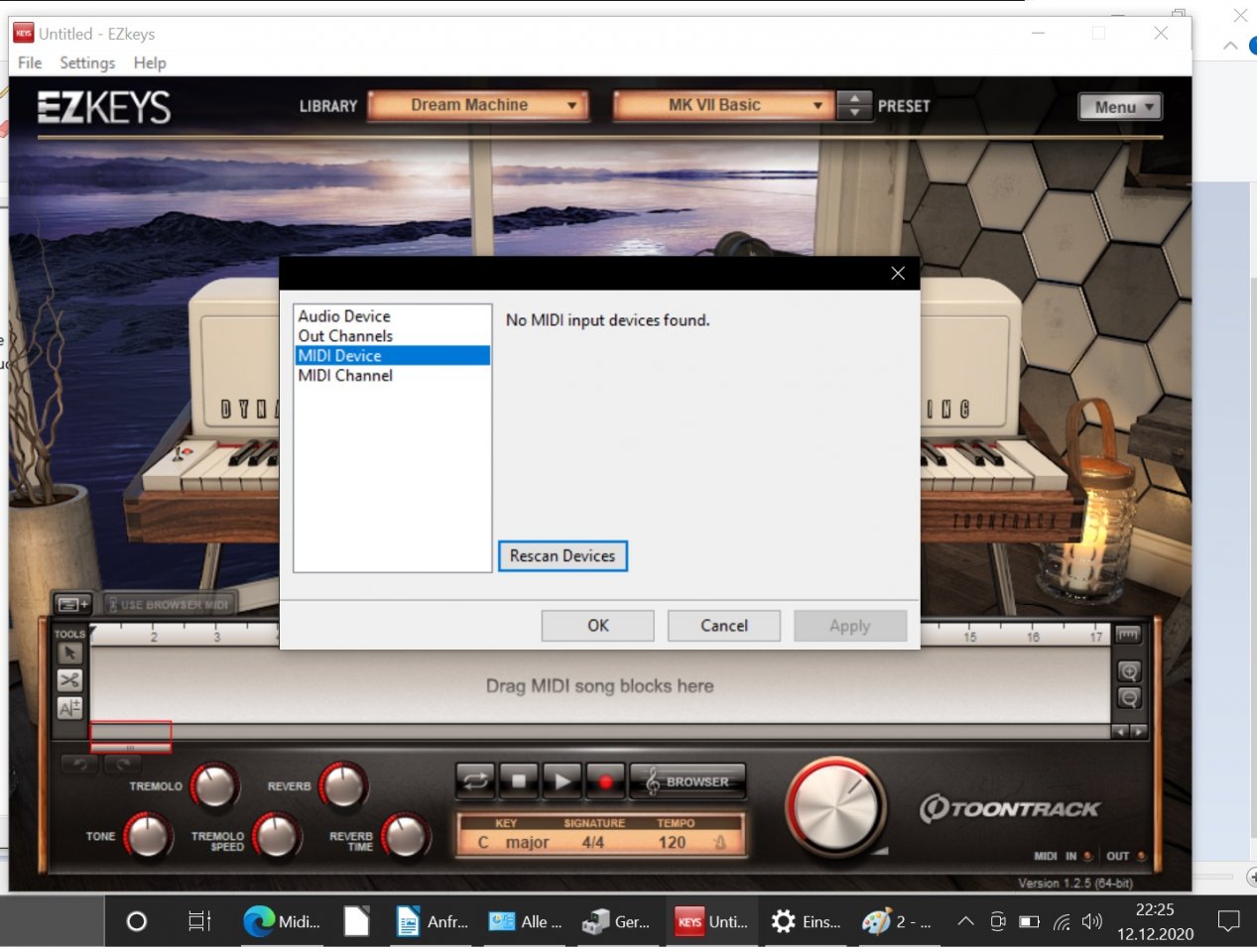Open the blank document taskbar icon

[x=356, y=922]
